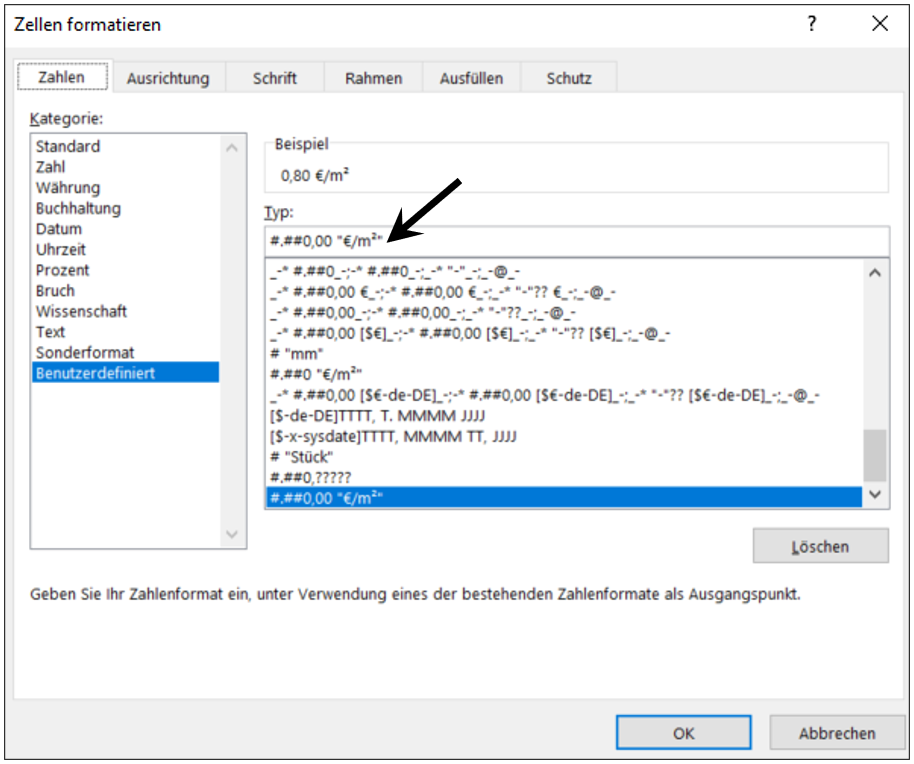This screenshot has height=764, width=914.
Task: Open the Schrift tab
Action: pyautogui.click(x=275, y=78)
